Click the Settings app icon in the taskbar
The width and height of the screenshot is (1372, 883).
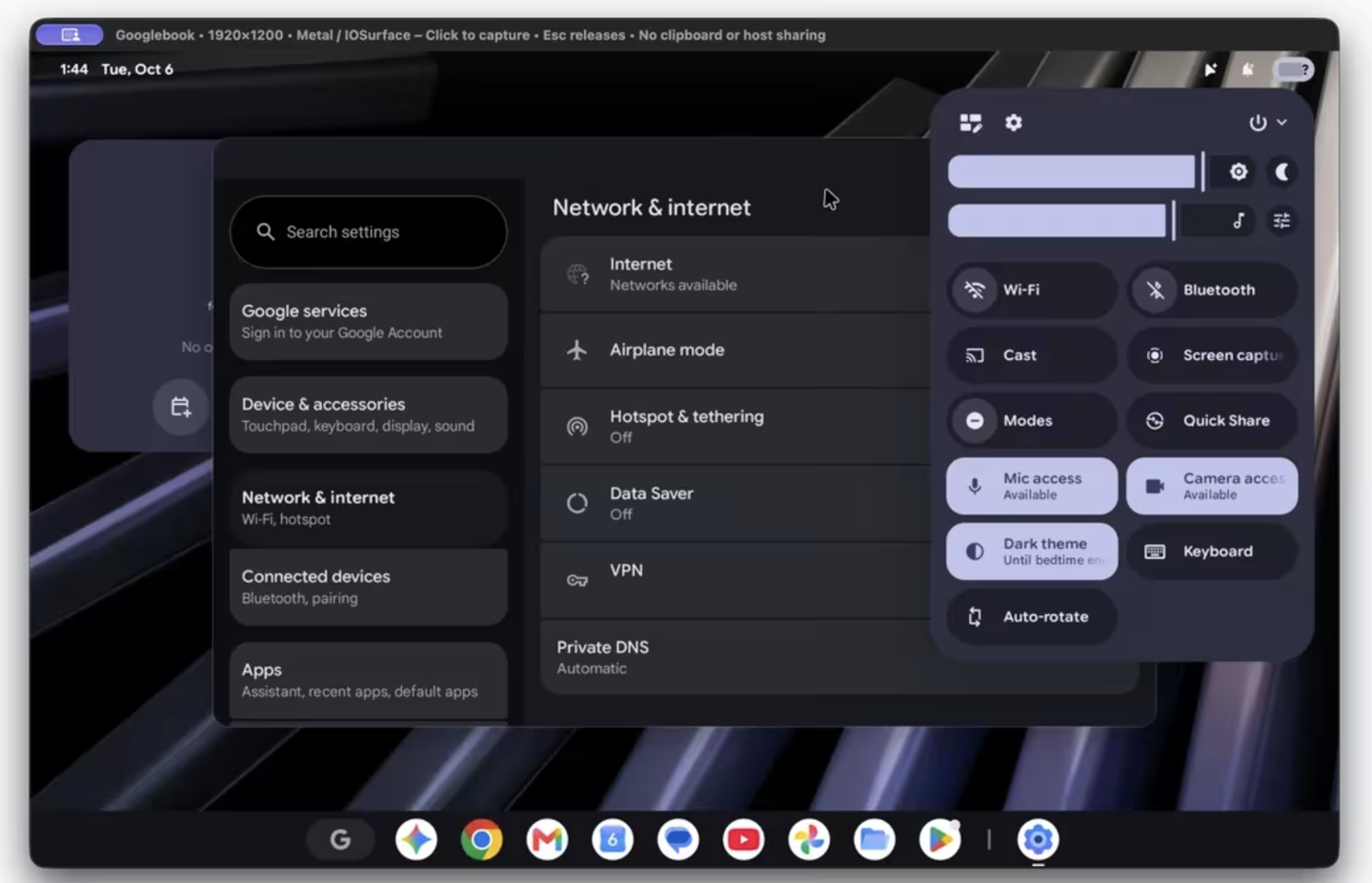(x=1038, y=839)
